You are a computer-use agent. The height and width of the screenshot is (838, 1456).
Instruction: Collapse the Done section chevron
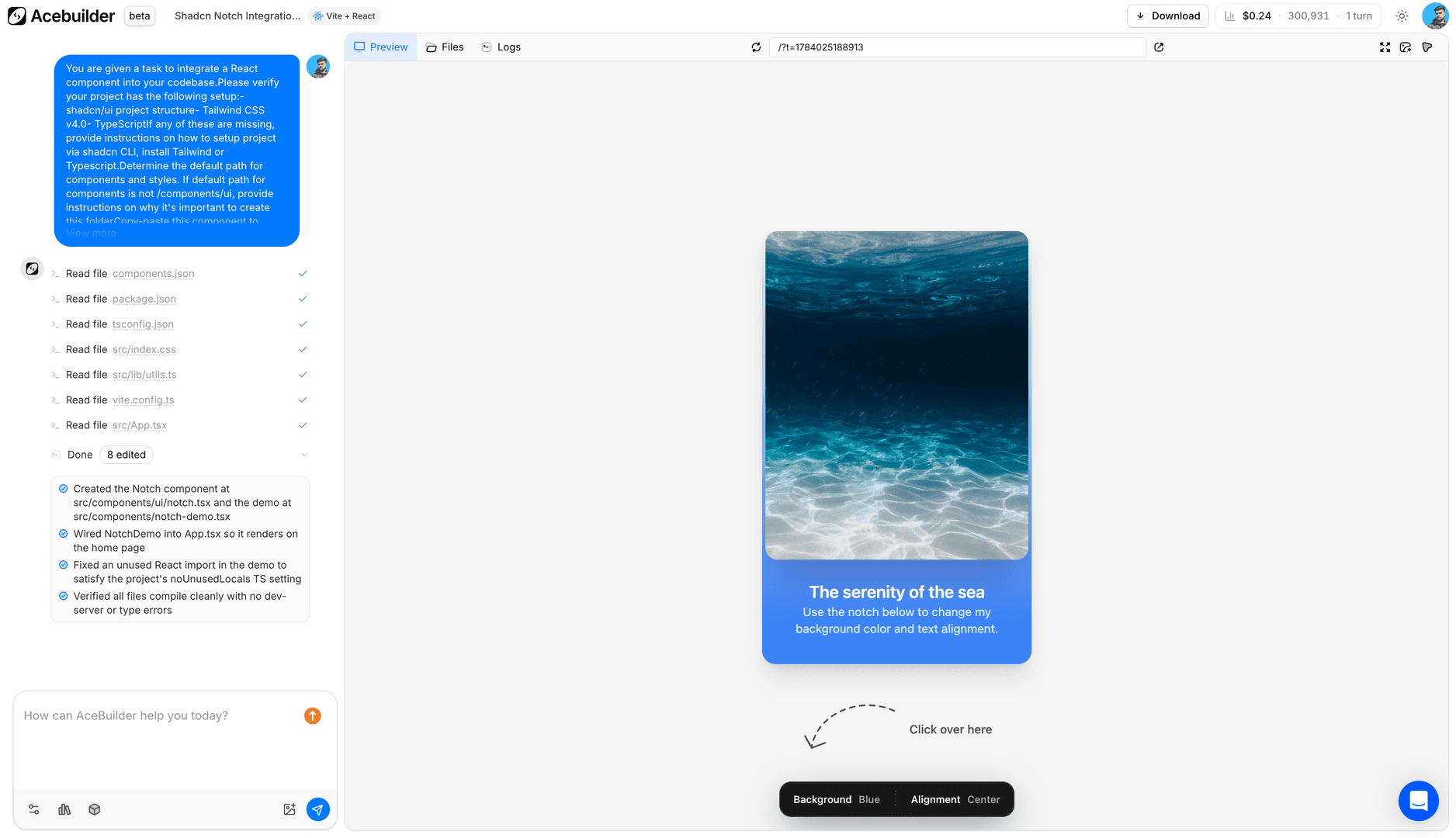[x=304, y=455]
